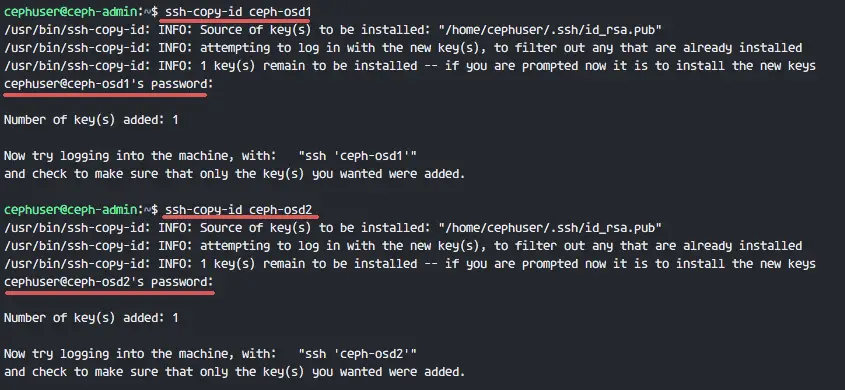Viewport: 845px width, 390px height.
Task: Click the first "Number of key(s) added: 1" line
Action: click(91, 120)
